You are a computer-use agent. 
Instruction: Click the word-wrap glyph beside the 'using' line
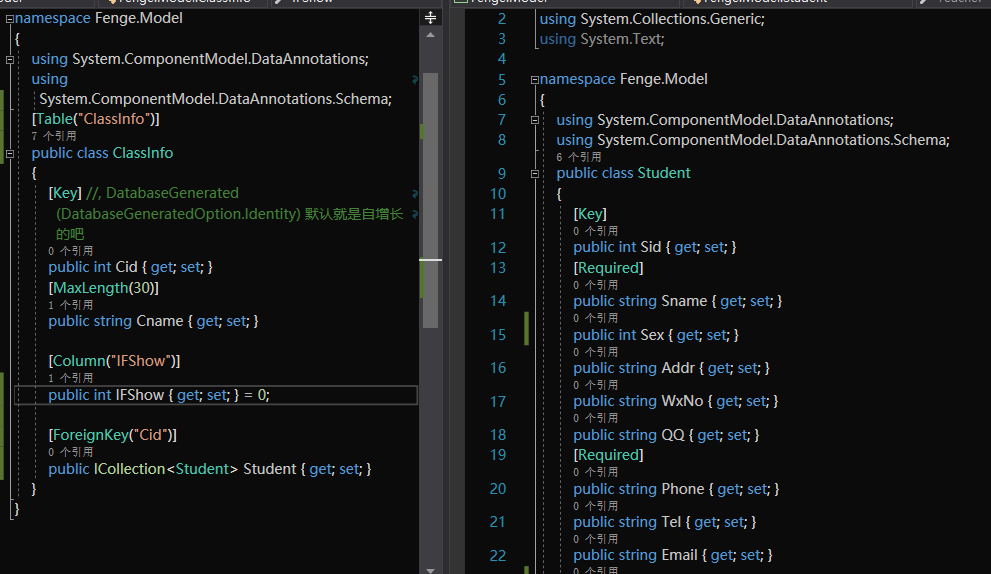tap(414, 79)
